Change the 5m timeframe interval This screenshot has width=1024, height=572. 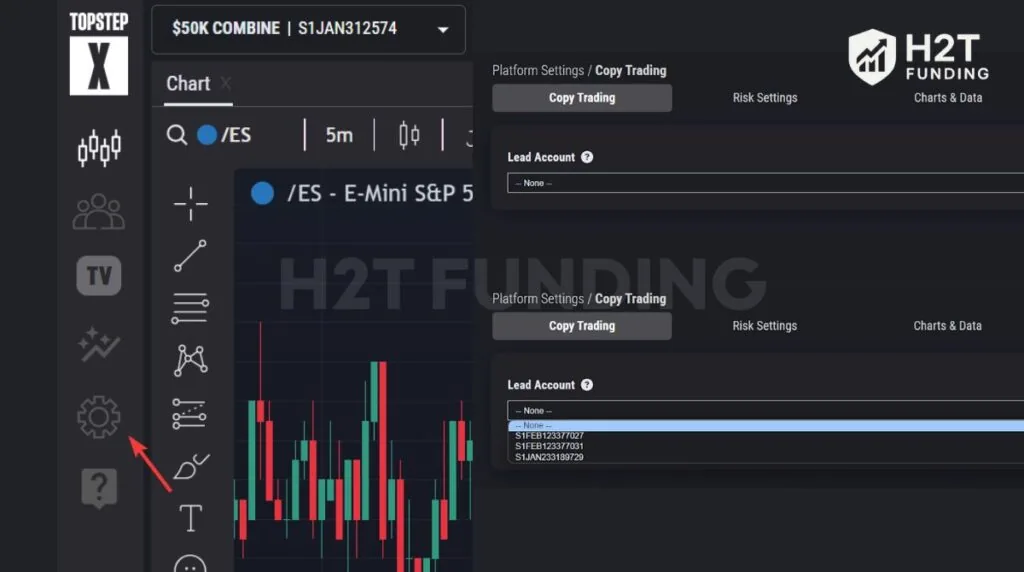(339, 135)
